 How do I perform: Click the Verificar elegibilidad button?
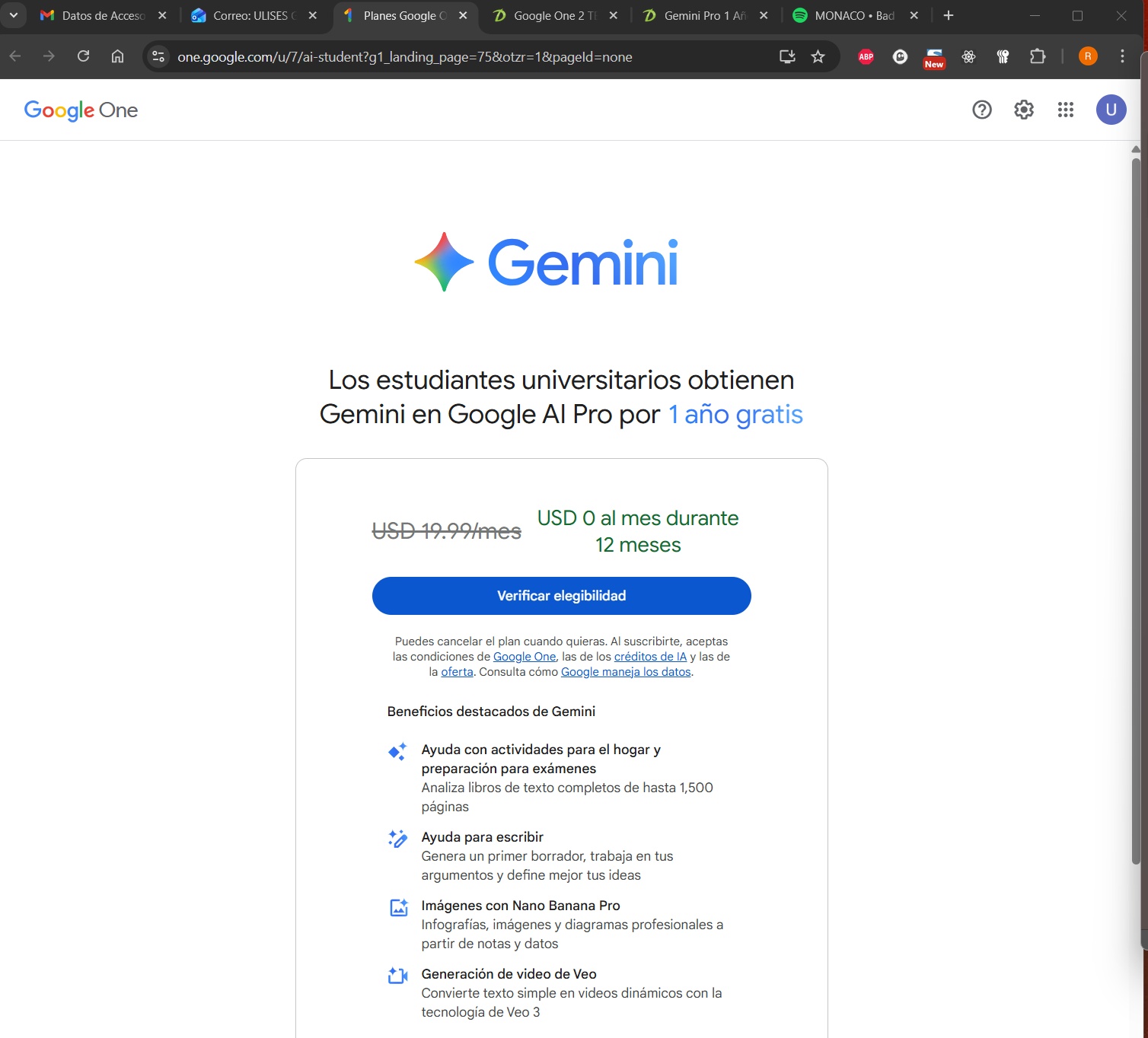point(561,596)
